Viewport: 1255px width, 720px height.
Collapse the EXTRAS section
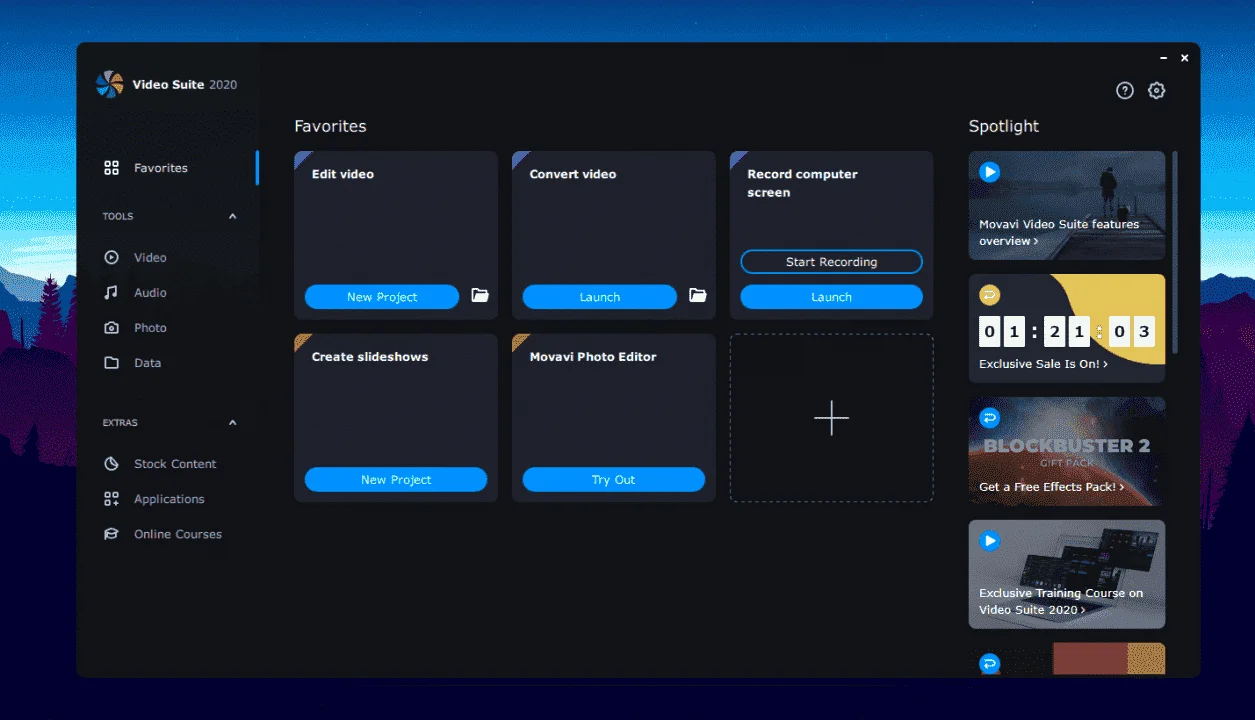(x=233, y=423)
